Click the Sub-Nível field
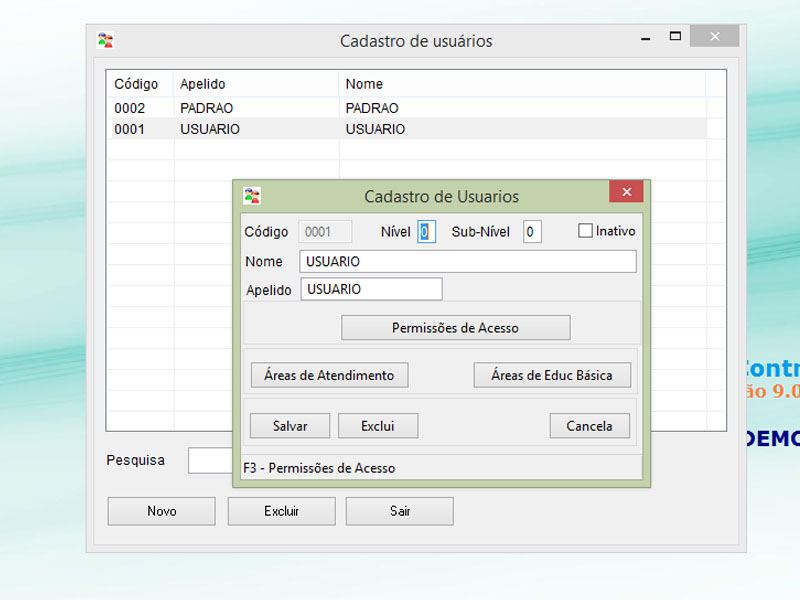800x600 pixels. point(531,232)
